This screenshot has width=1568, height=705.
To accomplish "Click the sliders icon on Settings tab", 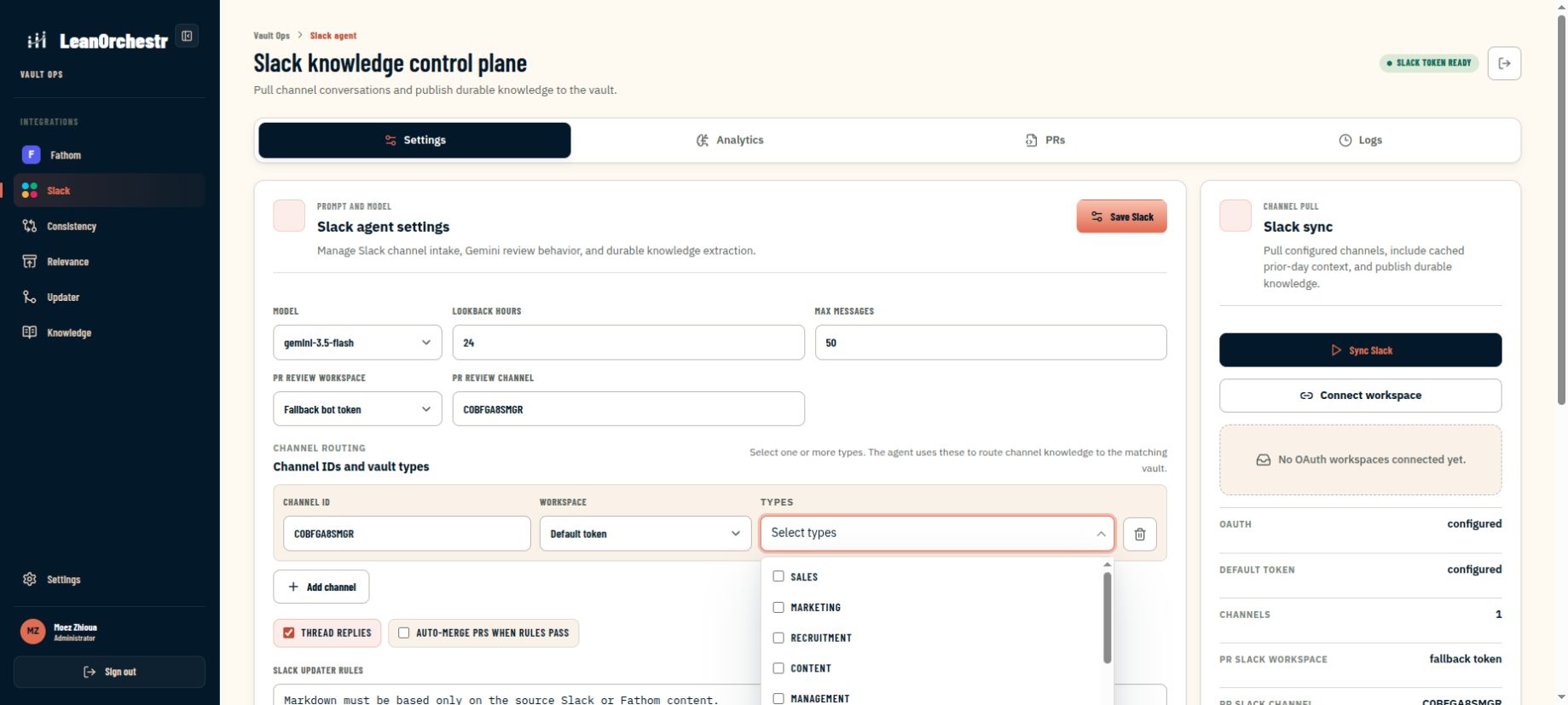I will click(x=391, y=140).
